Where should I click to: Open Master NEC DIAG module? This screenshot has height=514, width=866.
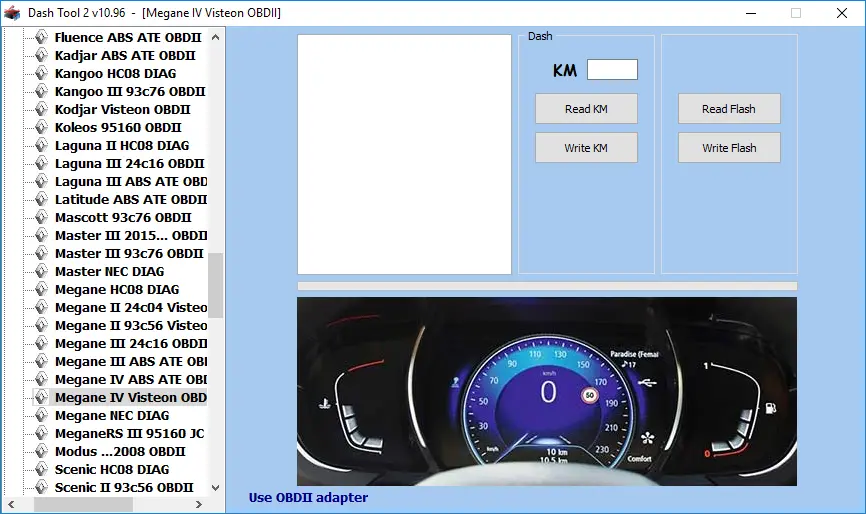click(x=109, y=271)
